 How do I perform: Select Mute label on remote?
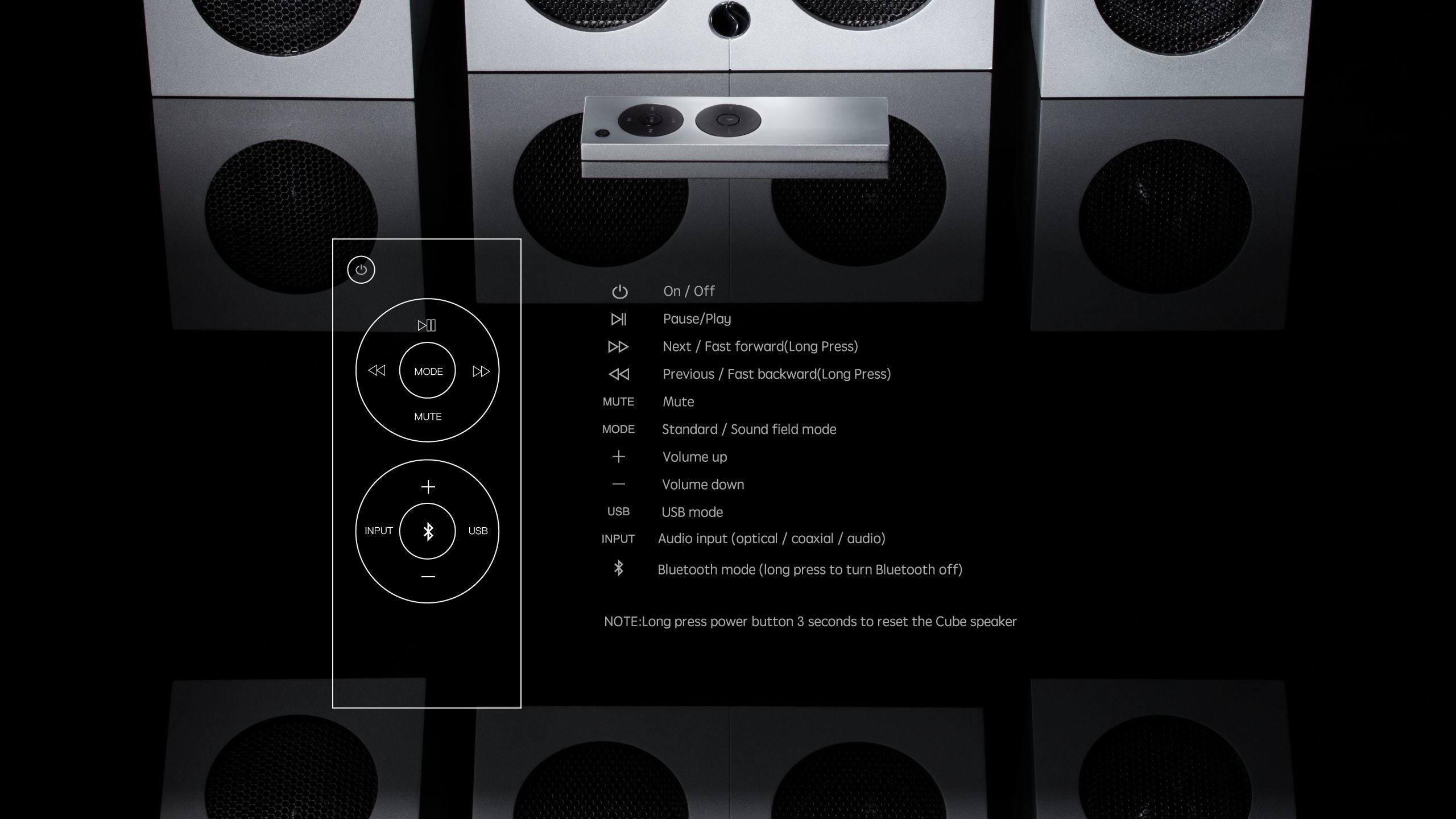pyautogui.click(x=427, y=416)
